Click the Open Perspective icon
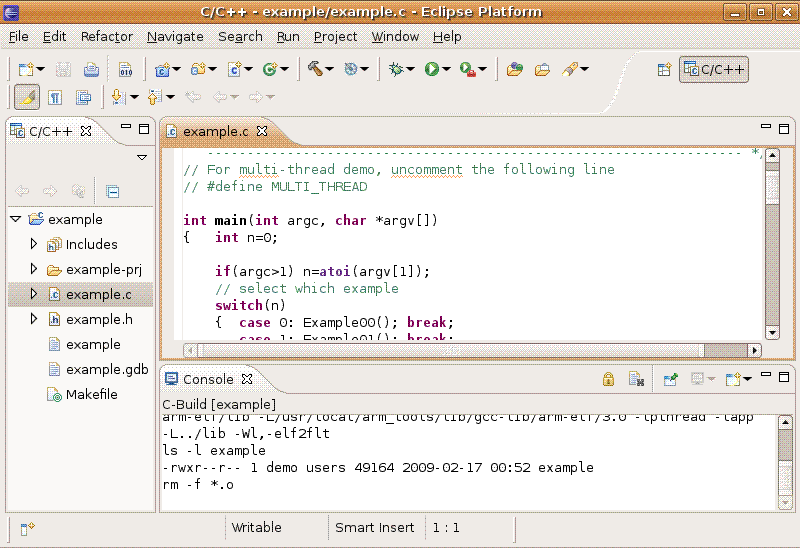 664,69
